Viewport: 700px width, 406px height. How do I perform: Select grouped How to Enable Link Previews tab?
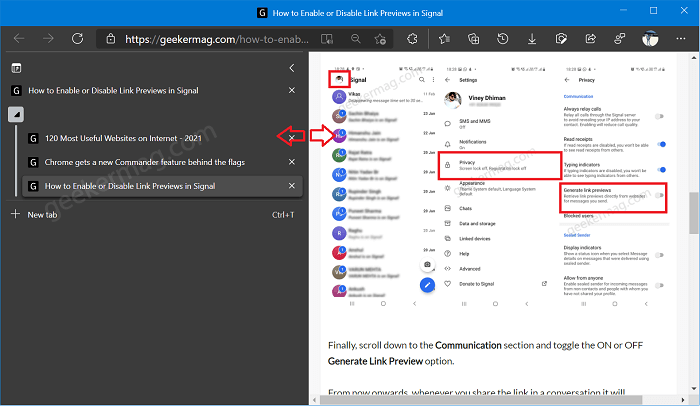[162, 186]
